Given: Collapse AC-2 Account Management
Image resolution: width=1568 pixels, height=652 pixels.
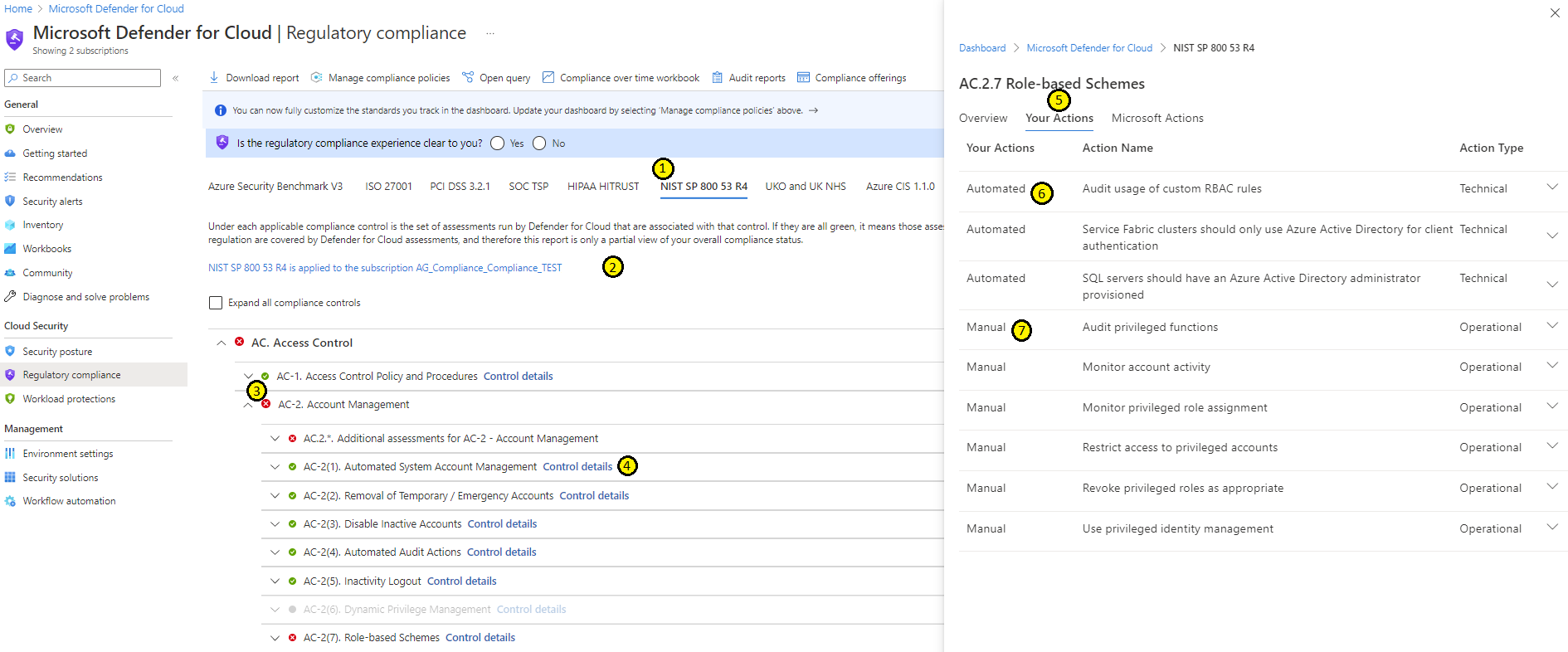Looking at the screenshot, I should click(248, 405).
